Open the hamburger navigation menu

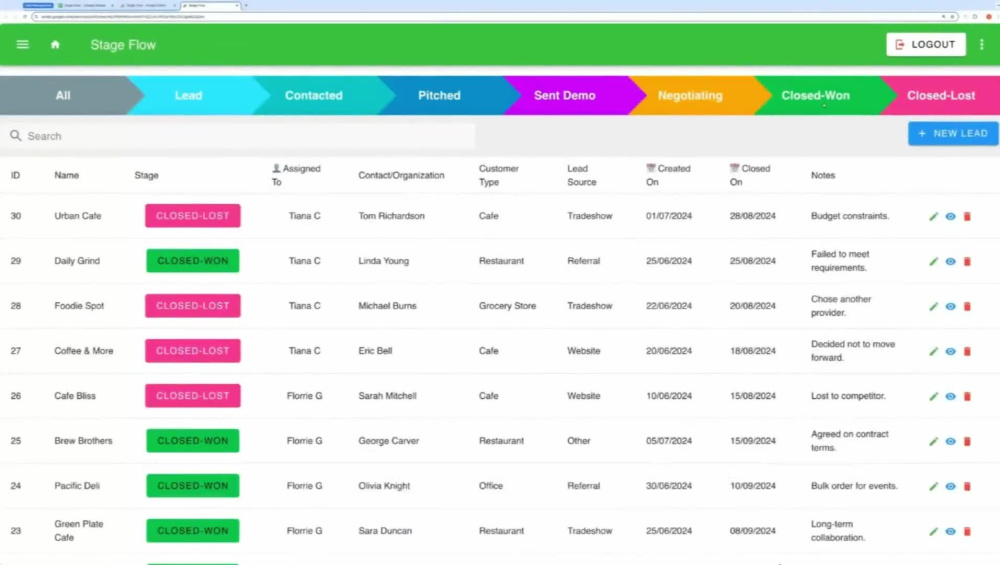pyautogui.click(x=22, y=45)
